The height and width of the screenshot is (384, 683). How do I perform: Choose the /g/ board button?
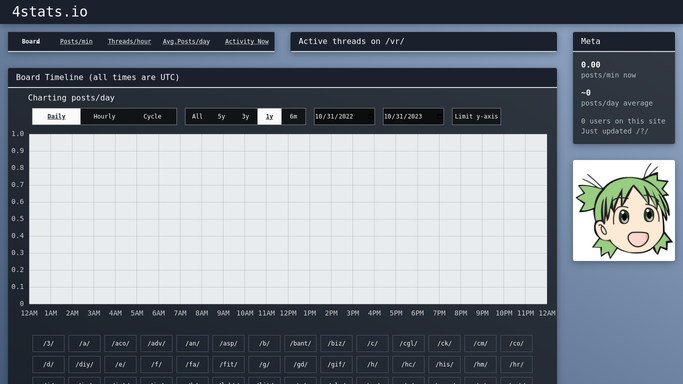pos(264,364)
